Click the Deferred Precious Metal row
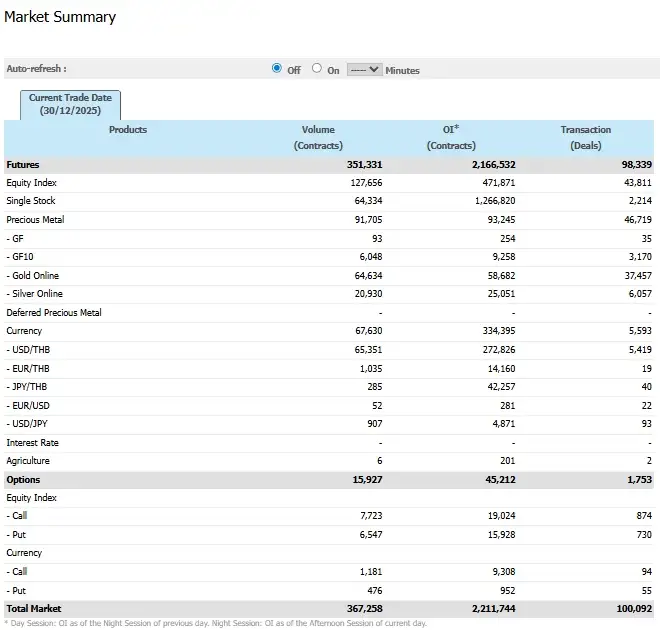This screenshot has height=630, width=660. pyautogui.click(x=54, y=313)
